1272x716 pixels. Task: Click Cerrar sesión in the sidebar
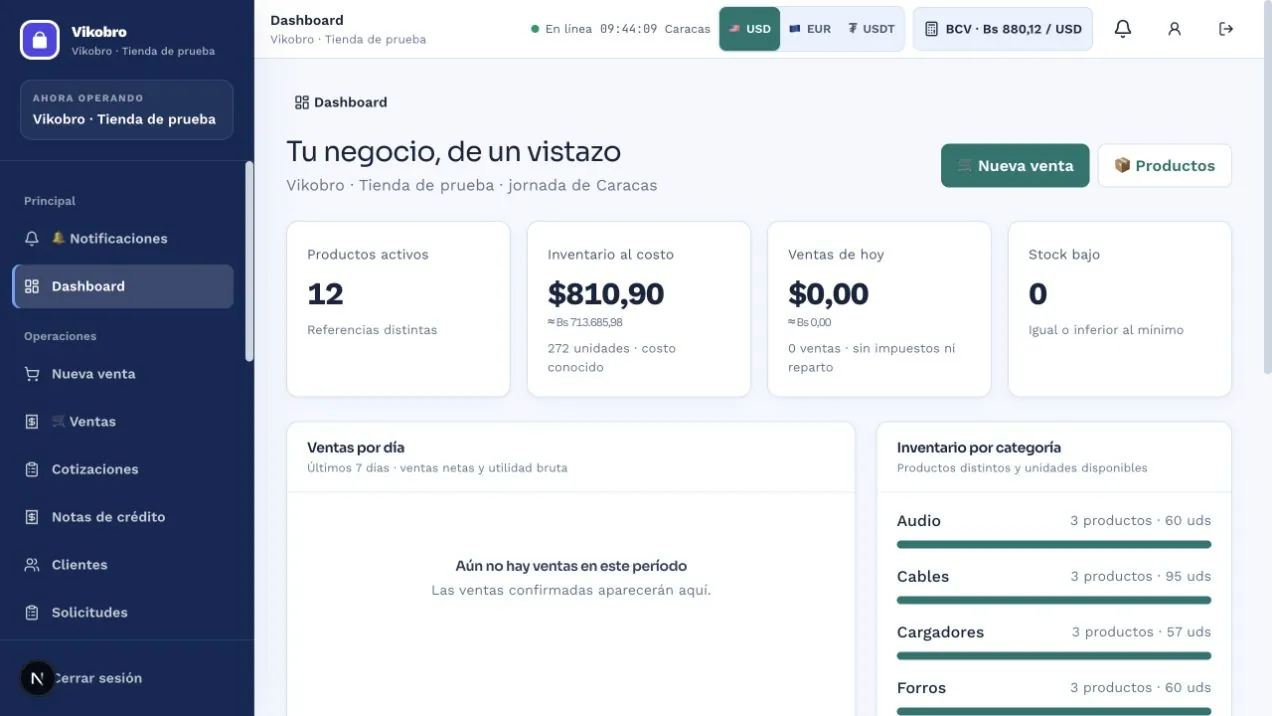point(98,678)
